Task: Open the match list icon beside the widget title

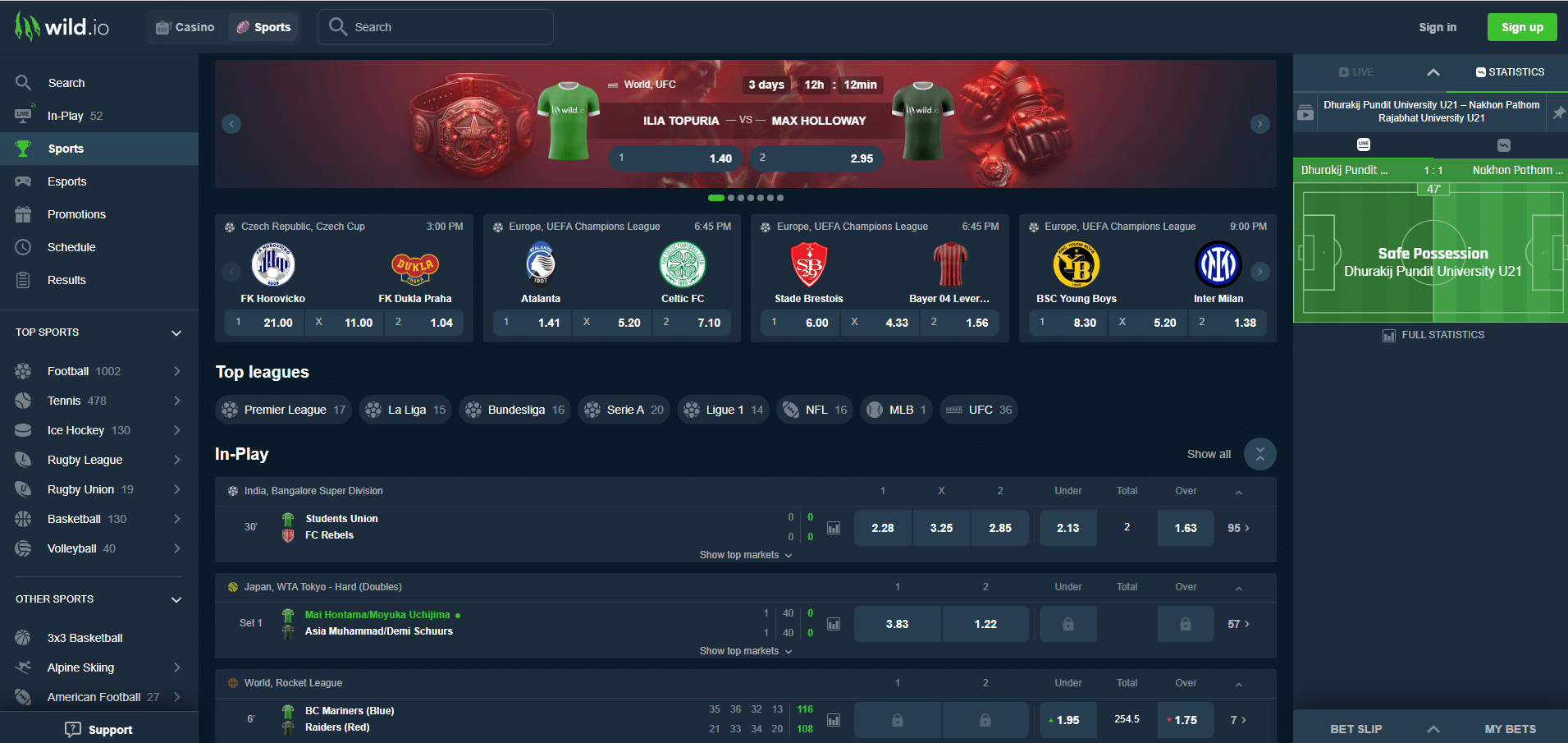Action: tap(1305, 112)
